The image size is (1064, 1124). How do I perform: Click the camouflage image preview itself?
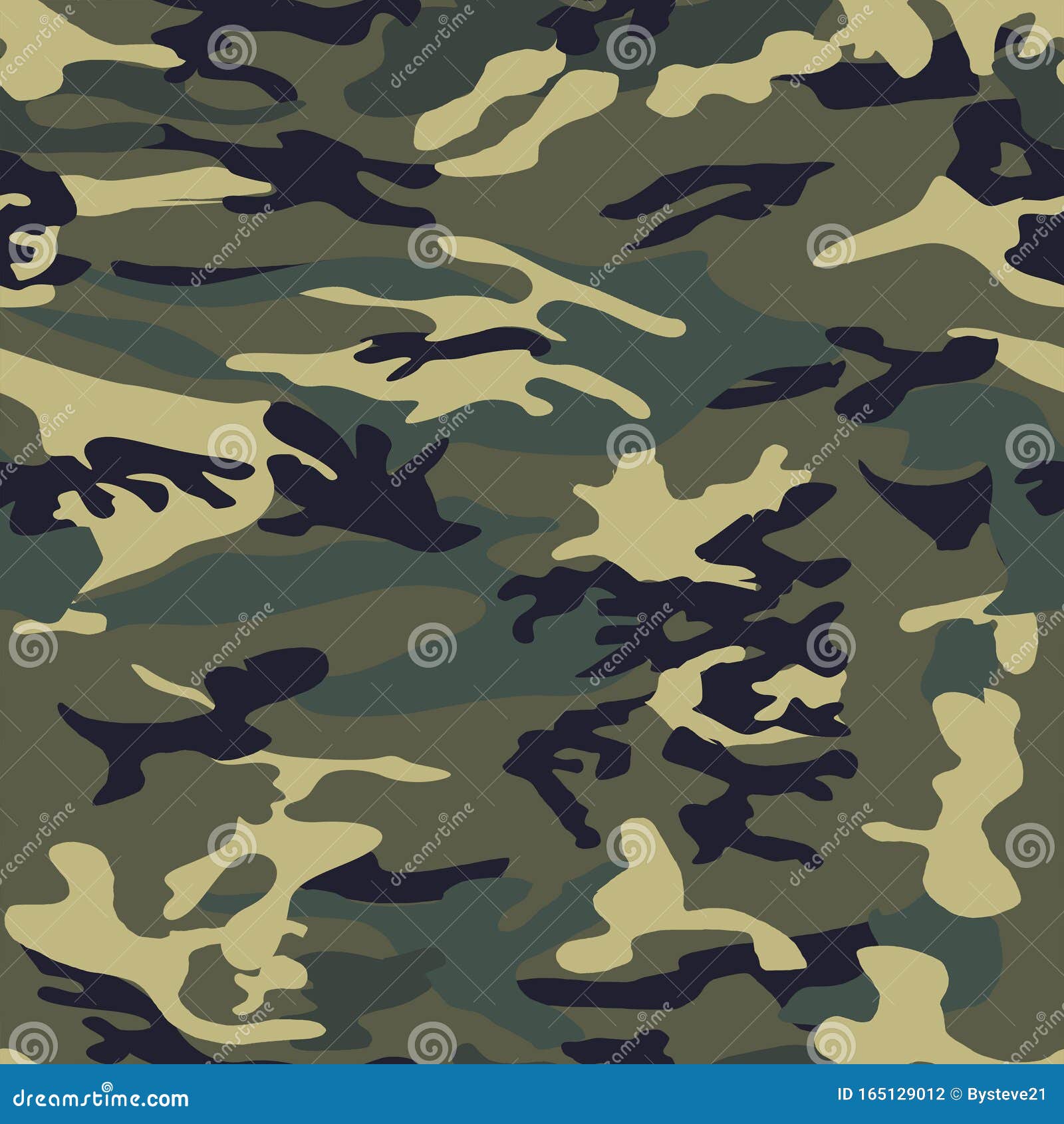(532, 532)
